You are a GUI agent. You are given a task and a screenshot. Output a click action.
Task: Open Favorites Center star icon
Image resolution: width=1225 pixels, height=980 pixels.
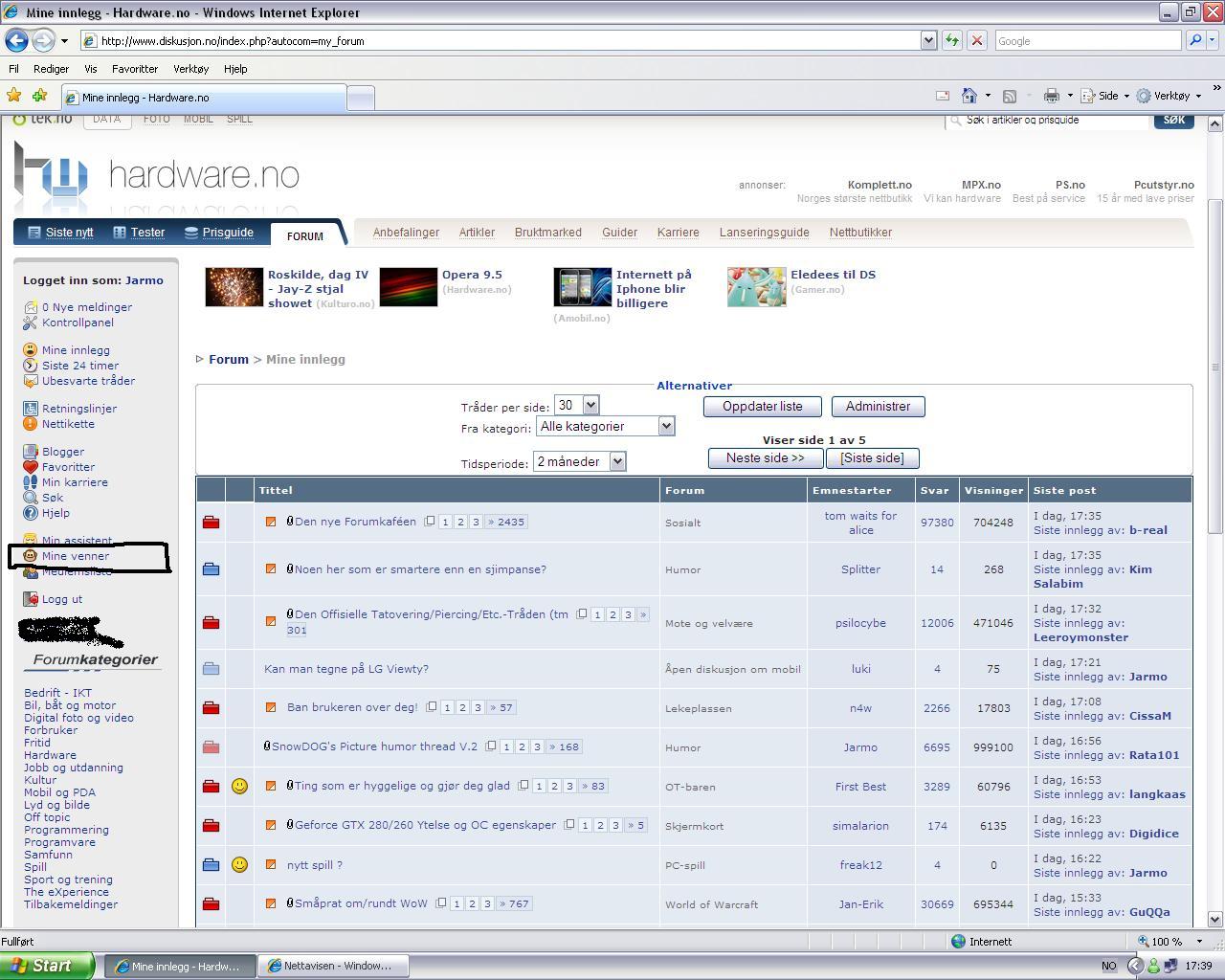point(14,96)
